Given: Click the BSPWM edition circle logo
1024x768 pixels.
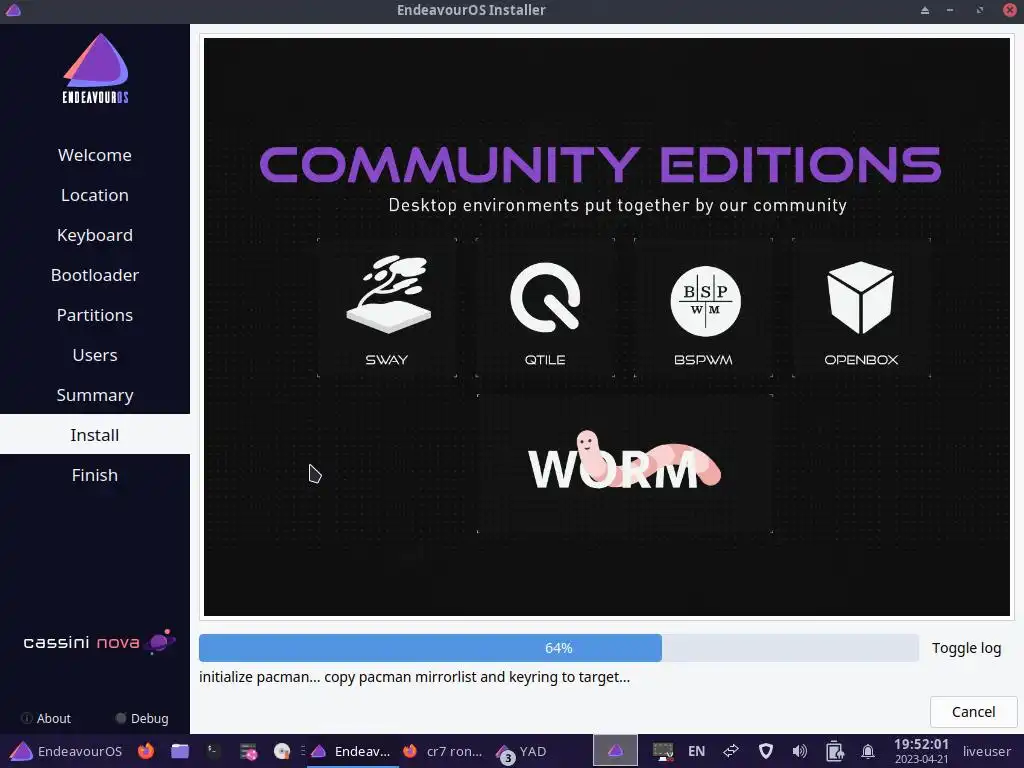Looking at the screenshot, I should click(705, 301).
